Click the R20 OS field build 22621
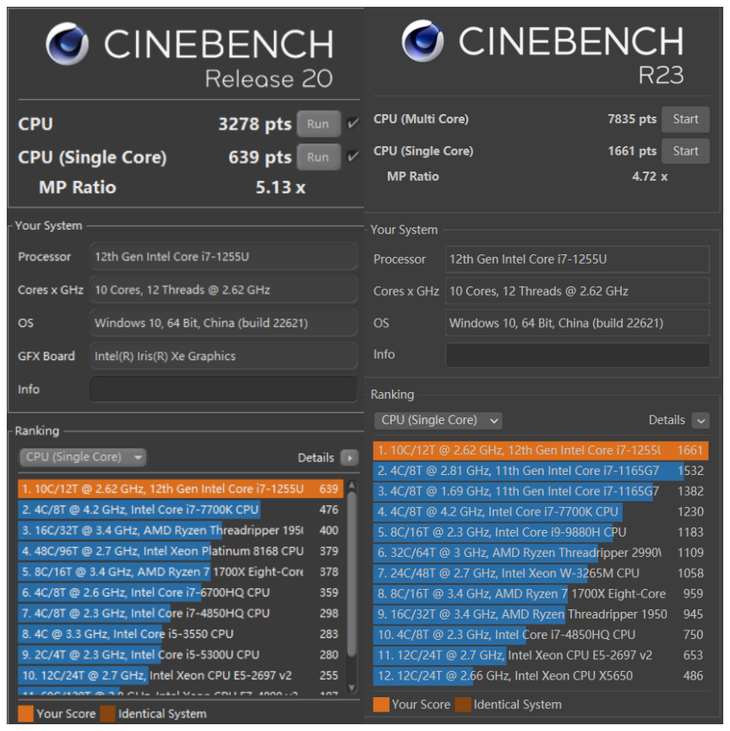Viewport: 730px width, 731px height. point(223,323)
